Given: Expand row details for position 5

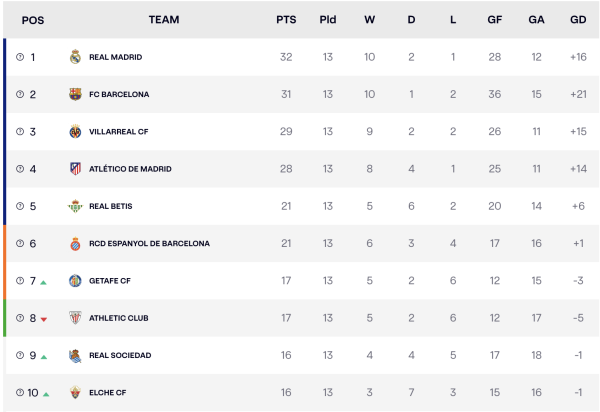Looking at the screenshot, I should click(x=20, y=206).
